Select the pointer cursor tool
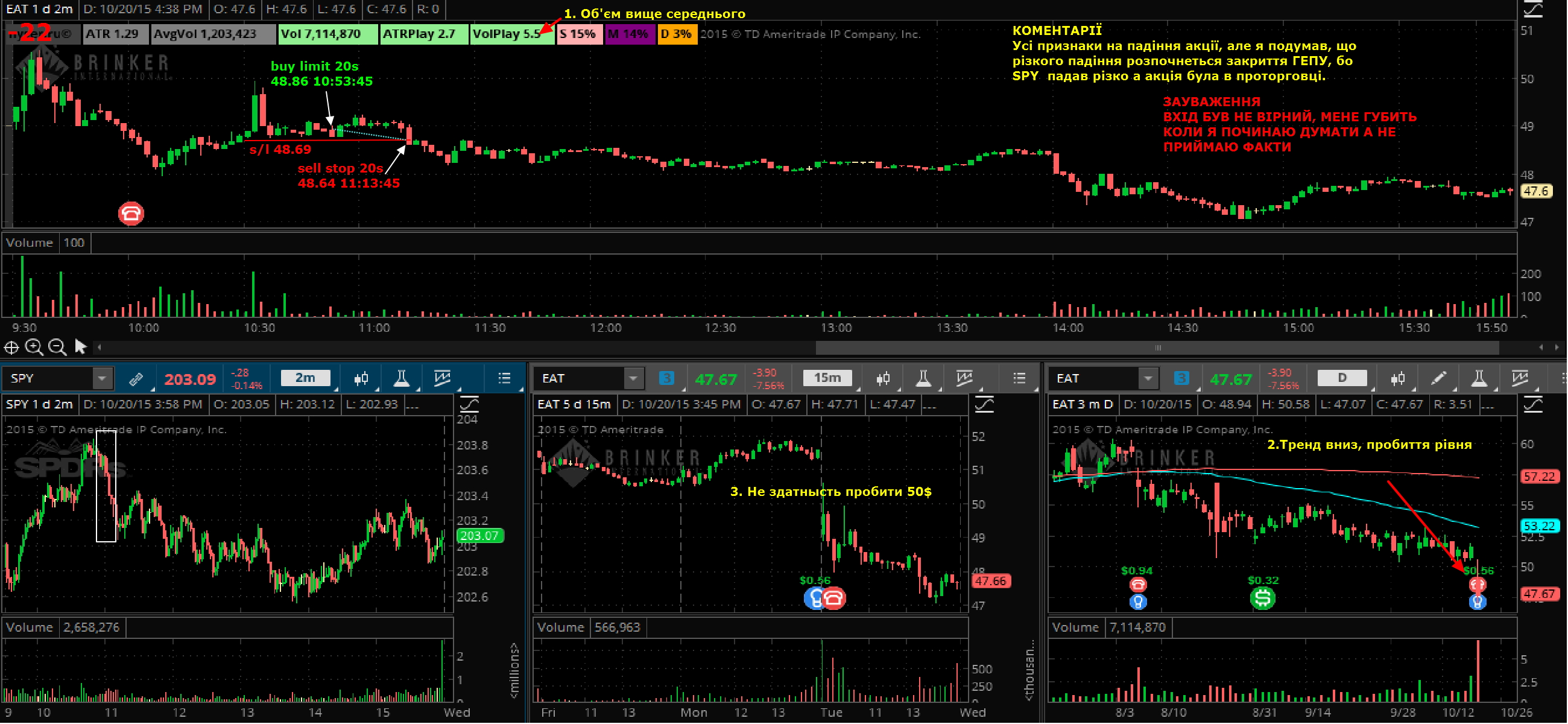1568x724 pixels. tap(80, 347)
